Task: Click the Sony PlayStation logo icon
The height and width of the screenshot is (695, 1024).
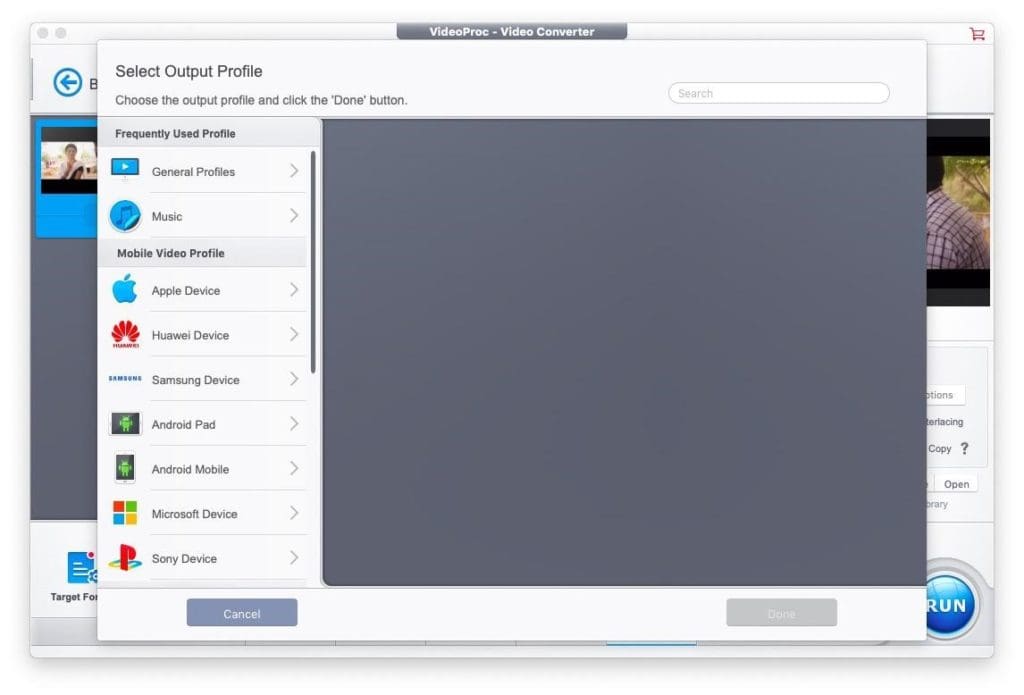Action: [125, 558]
